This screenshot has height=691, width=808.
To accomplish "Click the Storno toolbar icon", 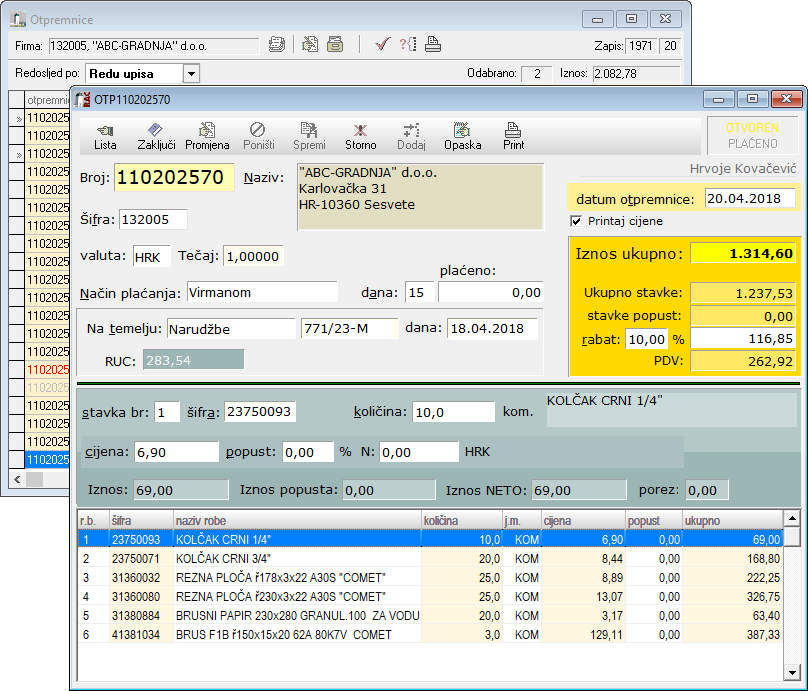I will tap(361, 137).
